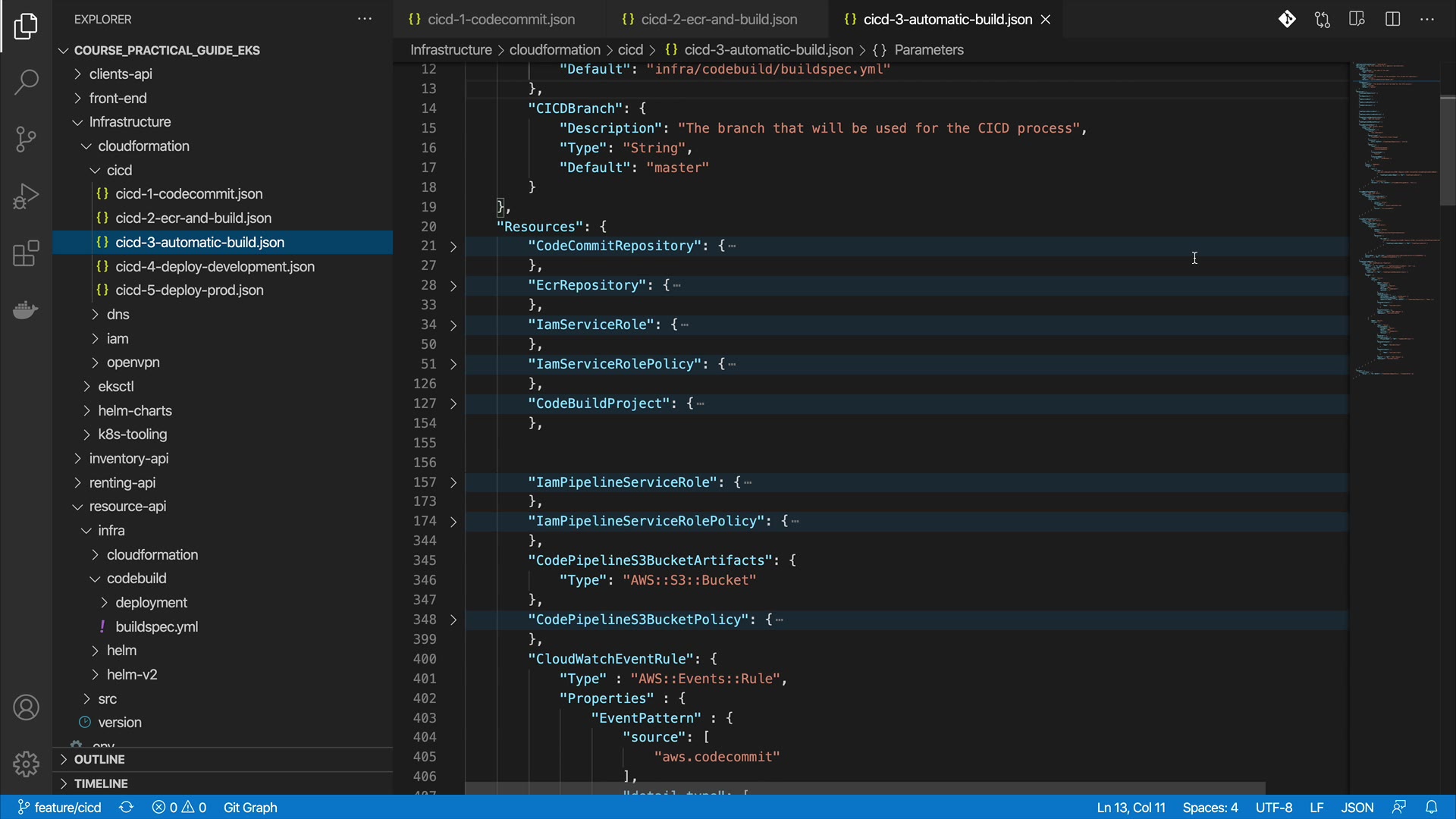Viewport: 1456px width, 819px height.
Task: Click the feature/cicd branch indicator
Action: (60, 807)
